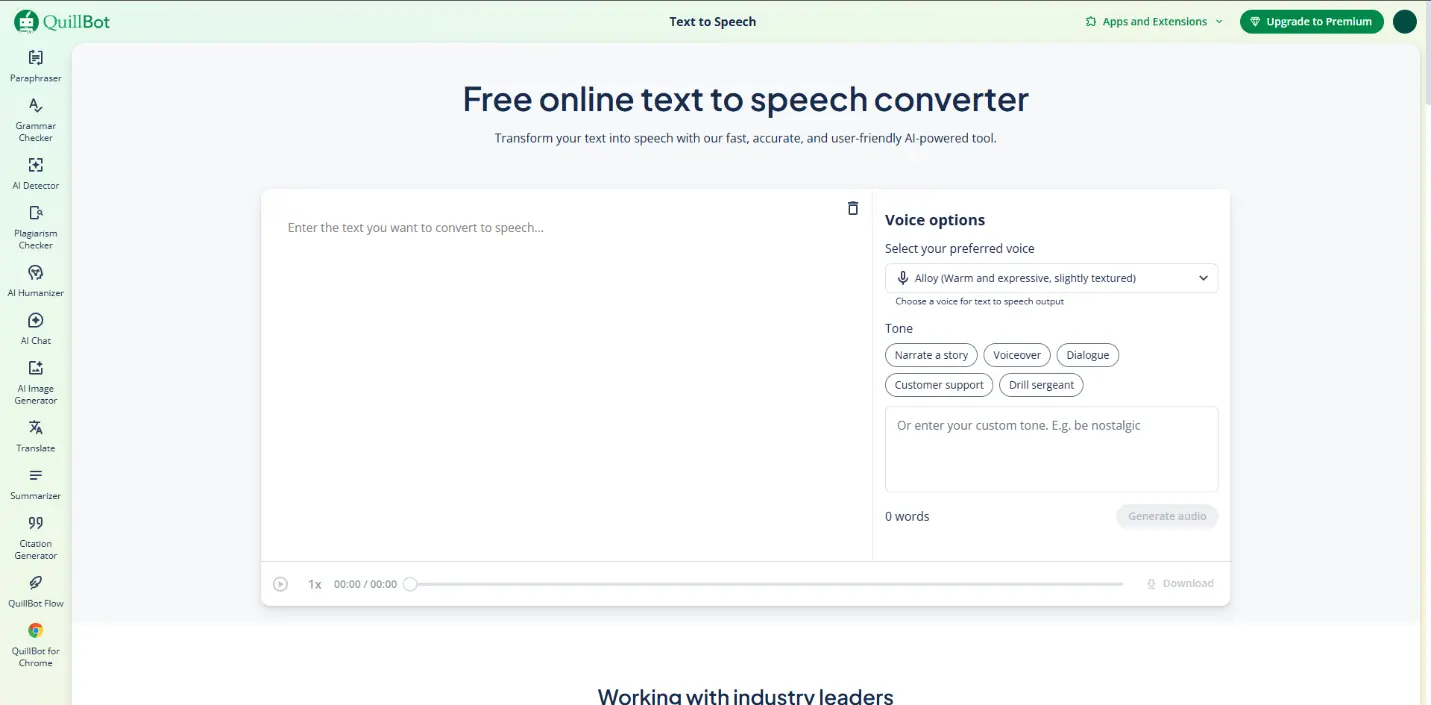The height and width of the screenshot is (705, 1431).
Task: Enable the Voiceover tone
Action: click(x=1016, y=354)
